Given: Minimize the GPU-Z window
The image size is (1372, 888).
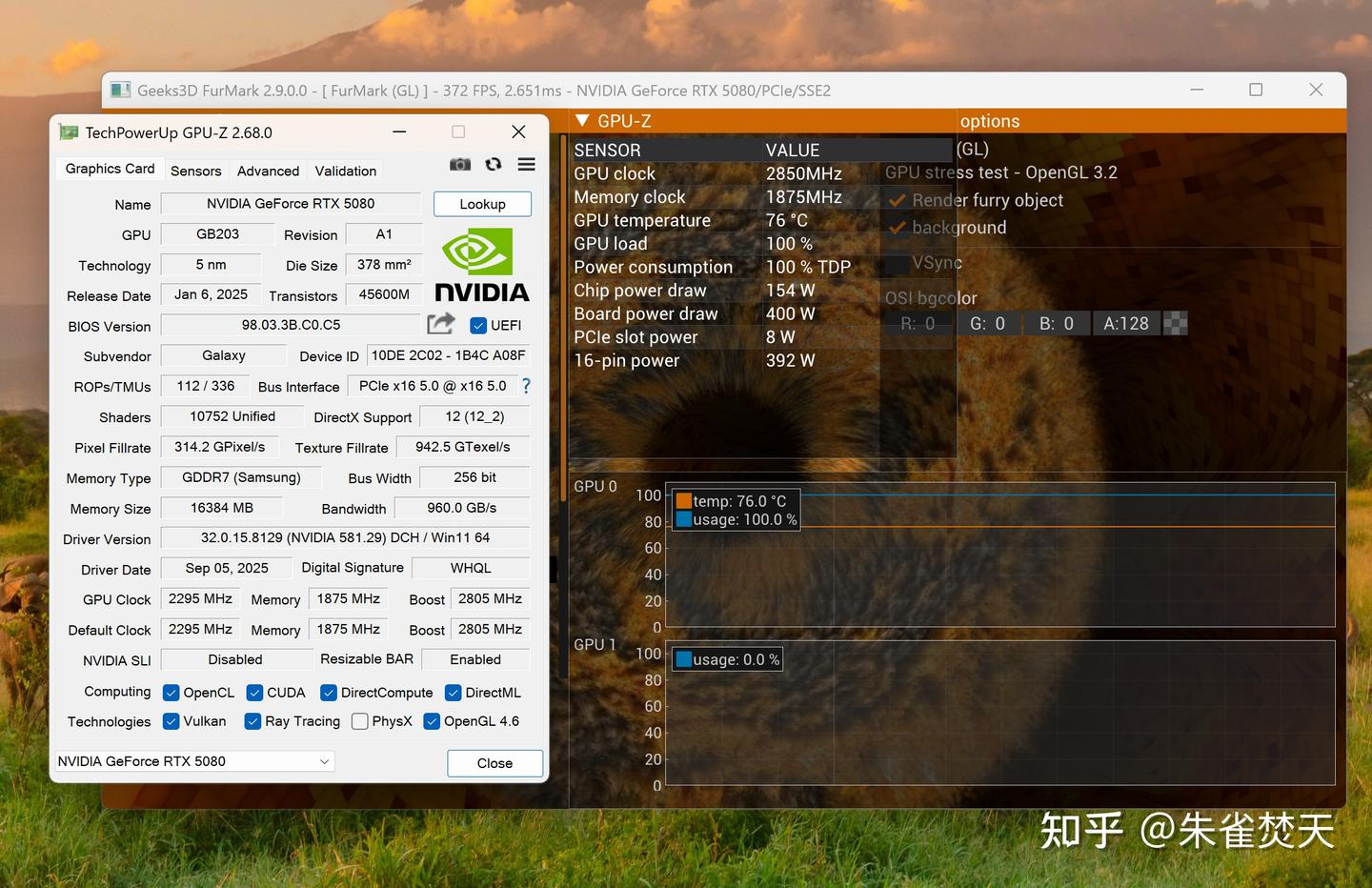Looking at the screenshot, I should pyautogui.click(x=399, y=132).
